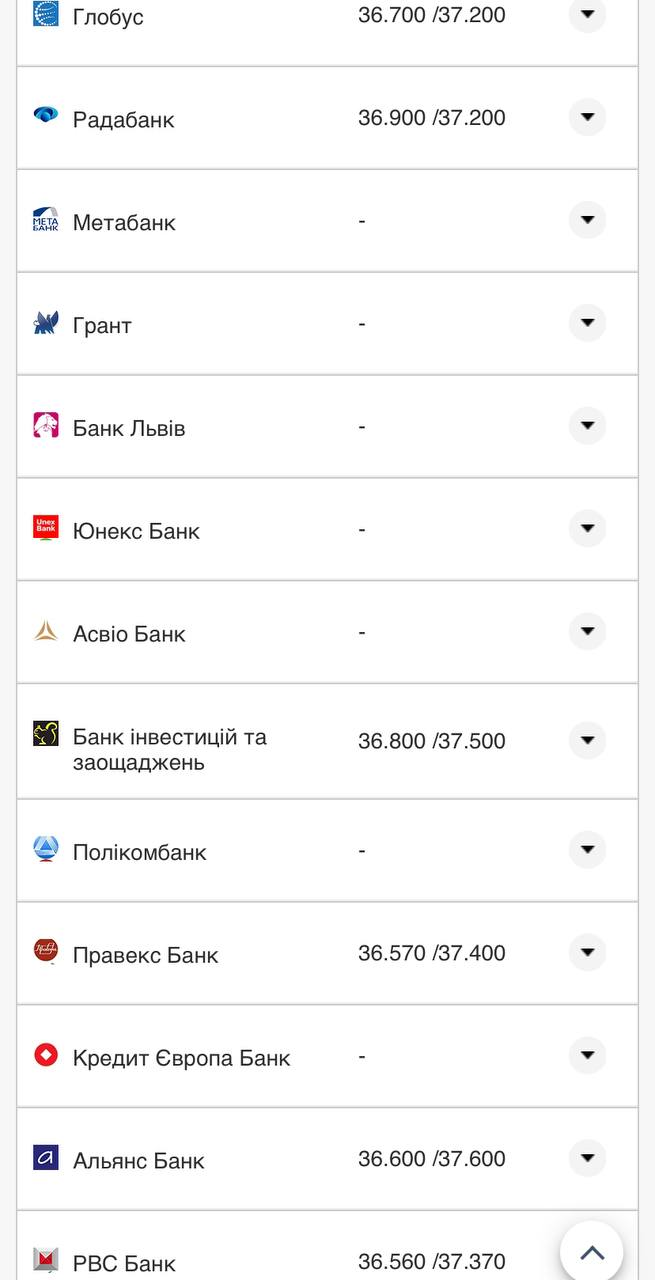655x1280 pixels.
Task: Expand Банк інвестицій та заощаджень details
Action: coord(587,740)
